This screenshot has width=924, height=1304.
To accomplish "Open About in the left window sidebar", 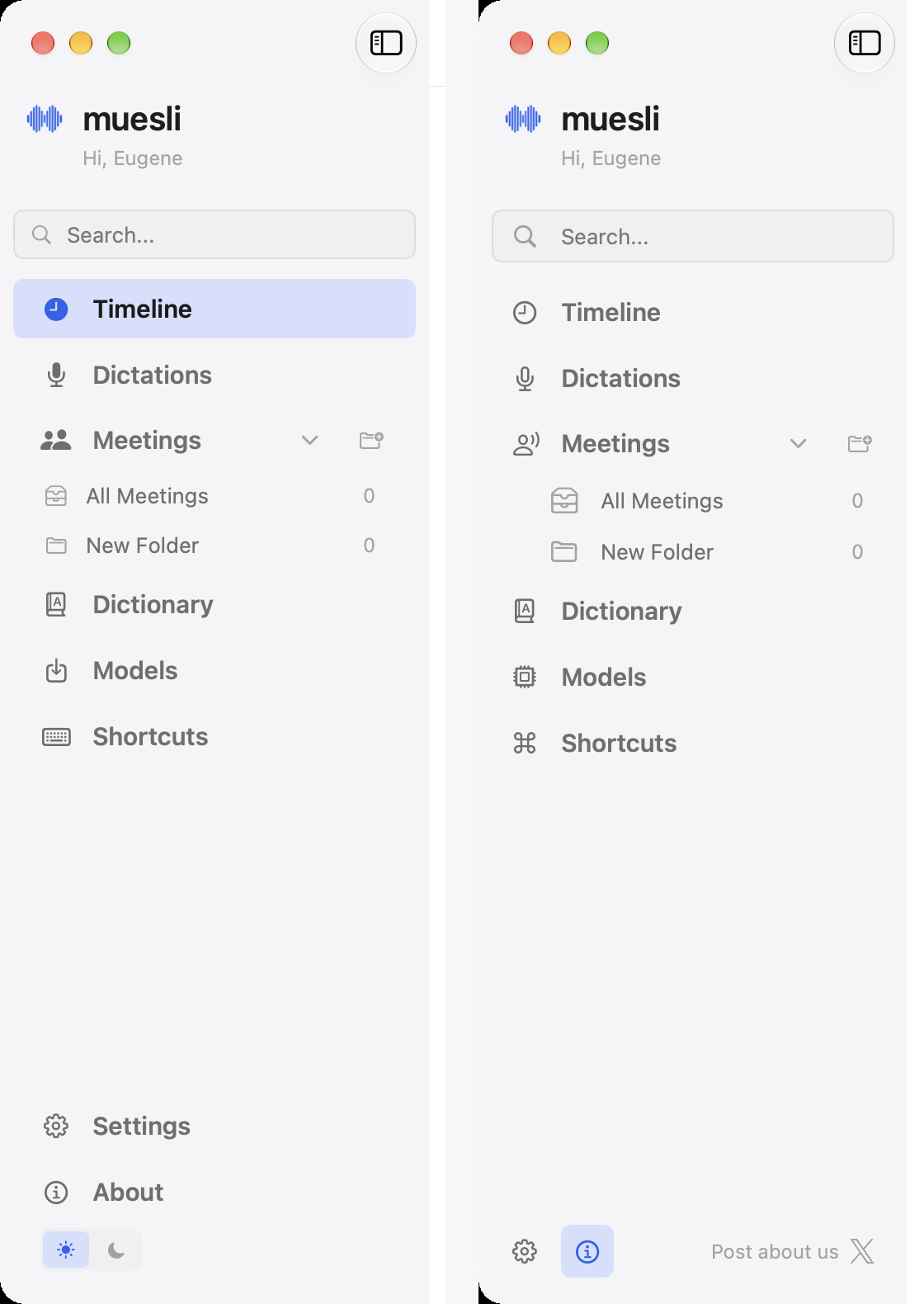I will pyautogui.click(x=214, y=1193).
